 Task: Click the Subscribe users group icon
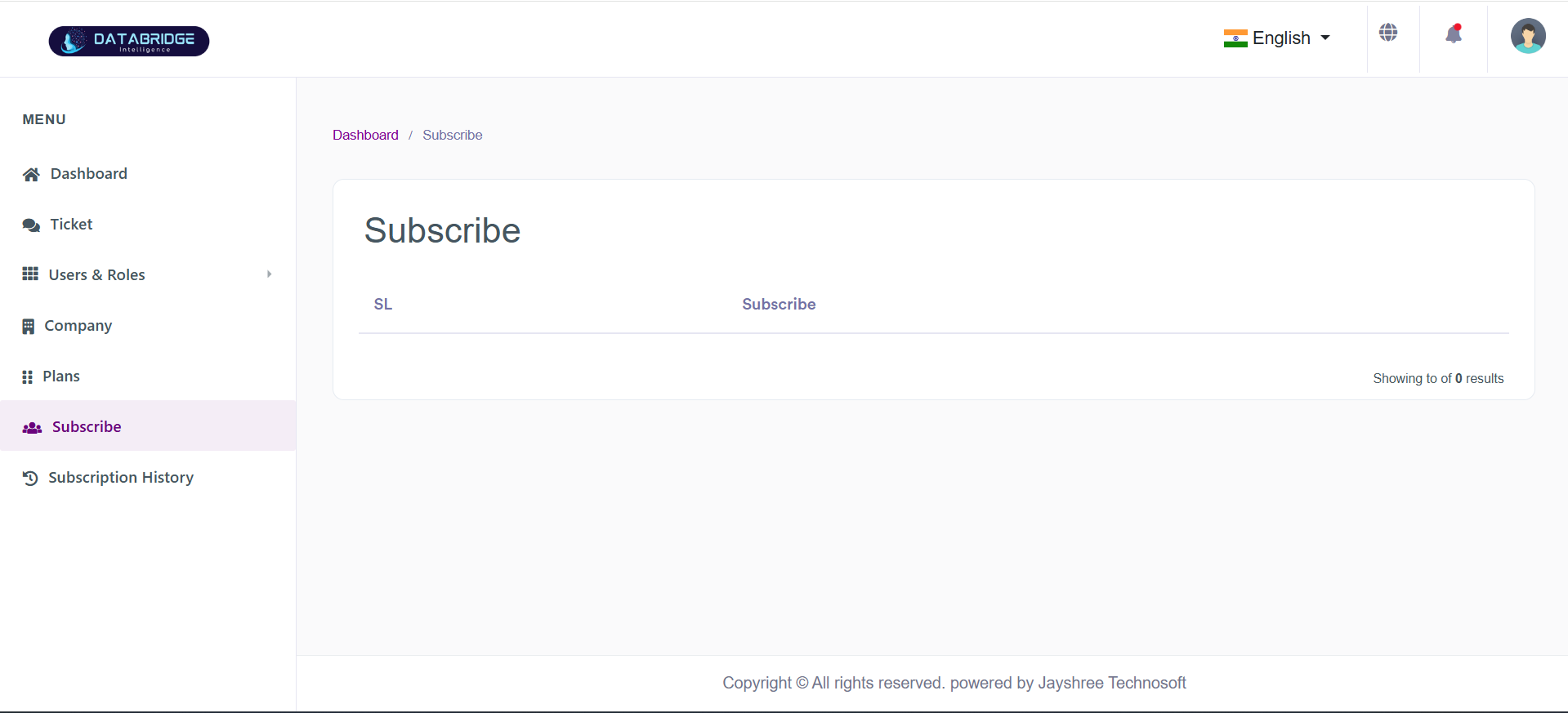pyautogui.click(x=32, y=428)
